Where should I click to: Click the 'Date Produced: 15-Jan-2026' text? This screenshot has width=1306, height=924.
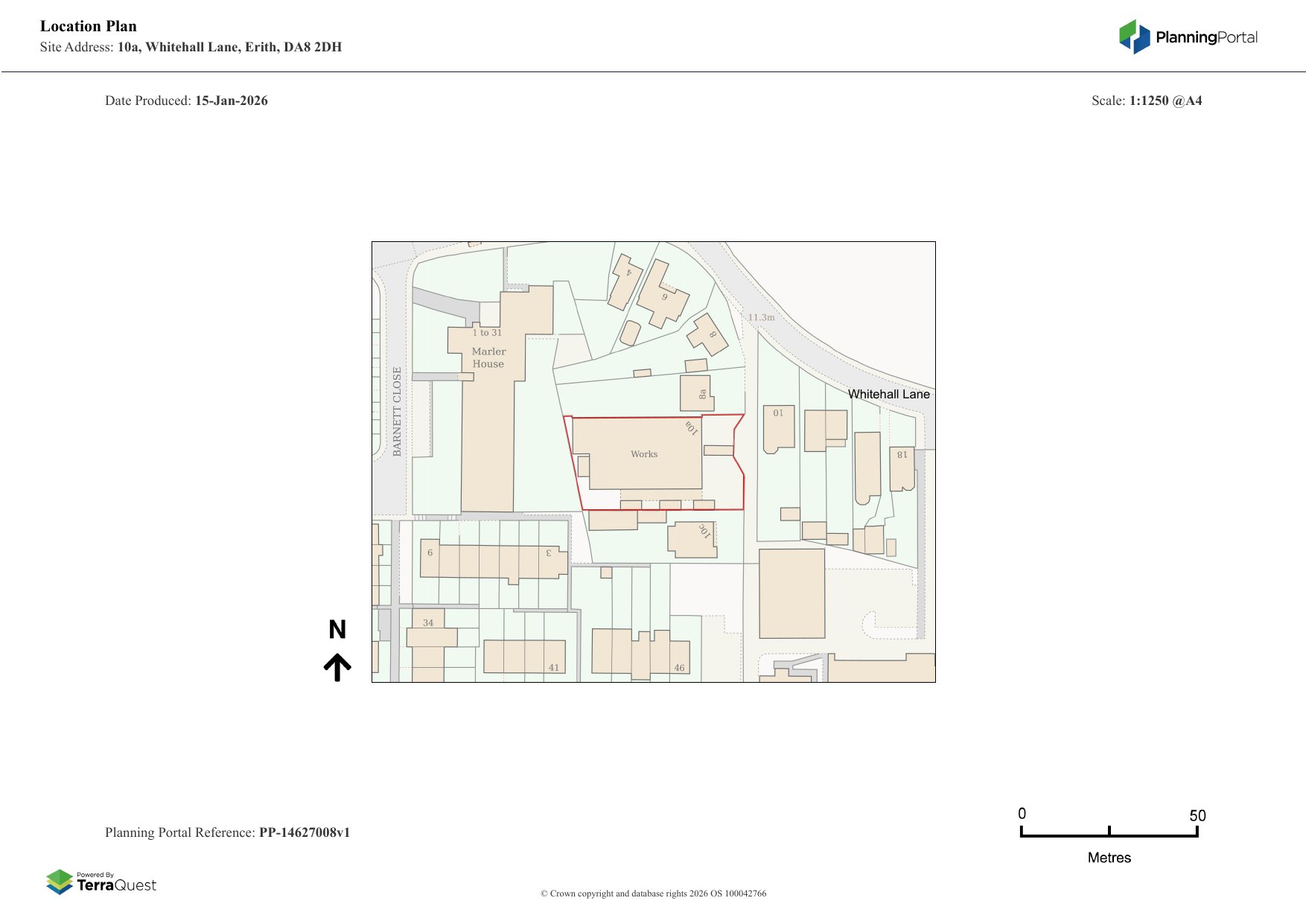[186, 100]
